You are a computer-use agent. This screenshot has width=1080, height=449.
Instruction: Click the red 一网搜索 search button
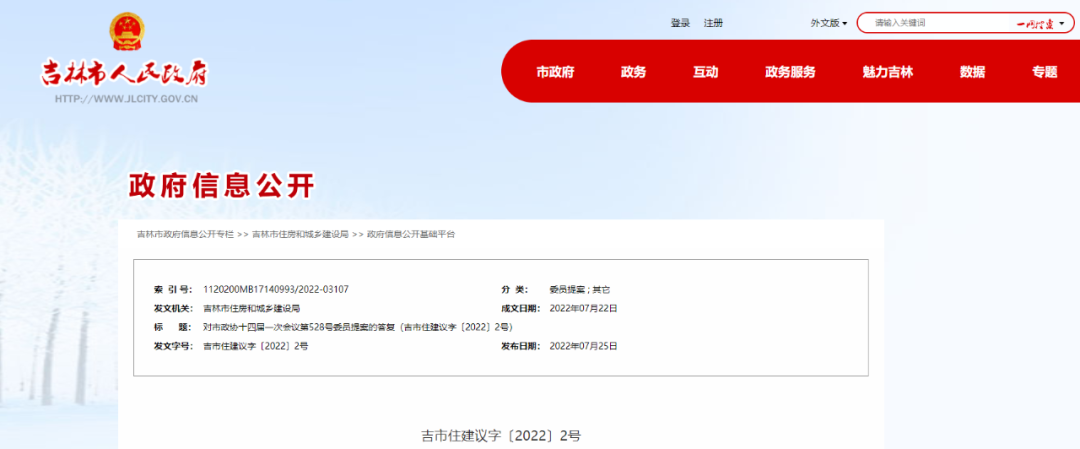coord(1035,23)
